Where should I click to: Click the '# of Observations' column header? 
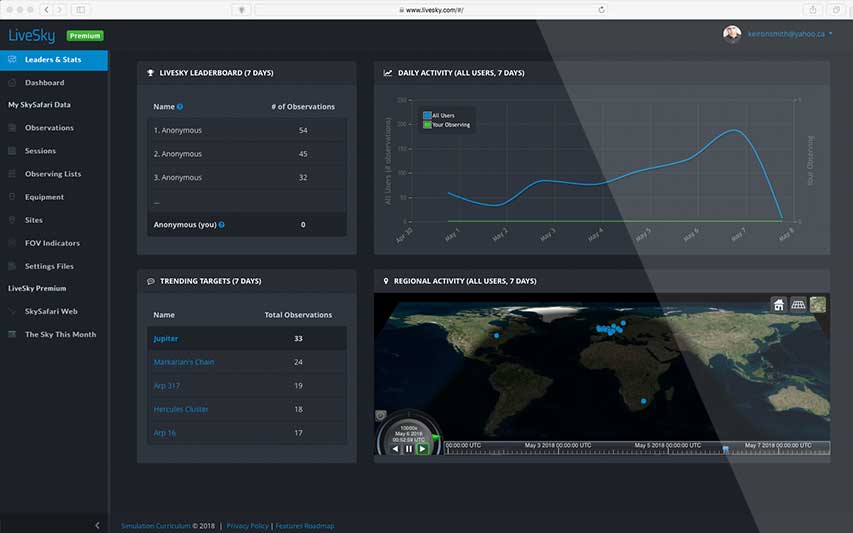(303, 107)
